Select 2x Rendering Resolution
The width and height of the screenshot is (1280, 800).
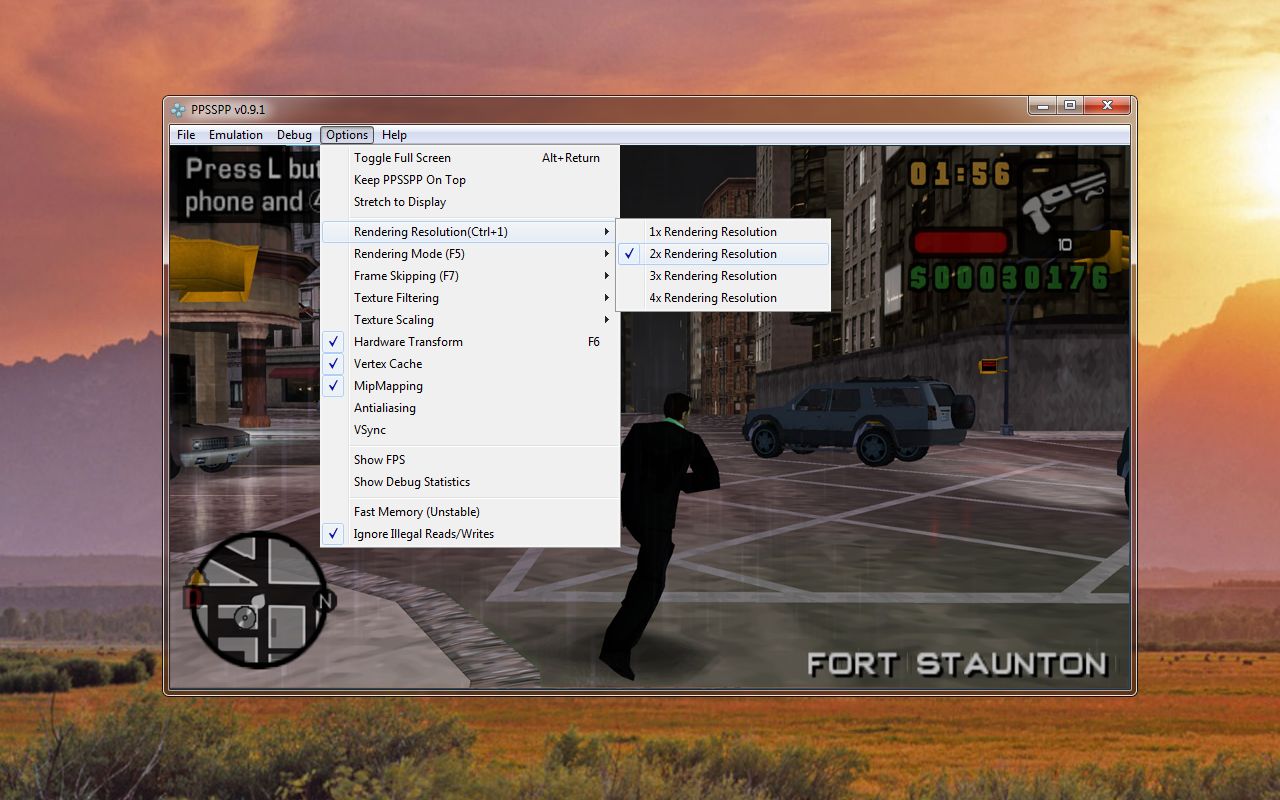point(723,254)
